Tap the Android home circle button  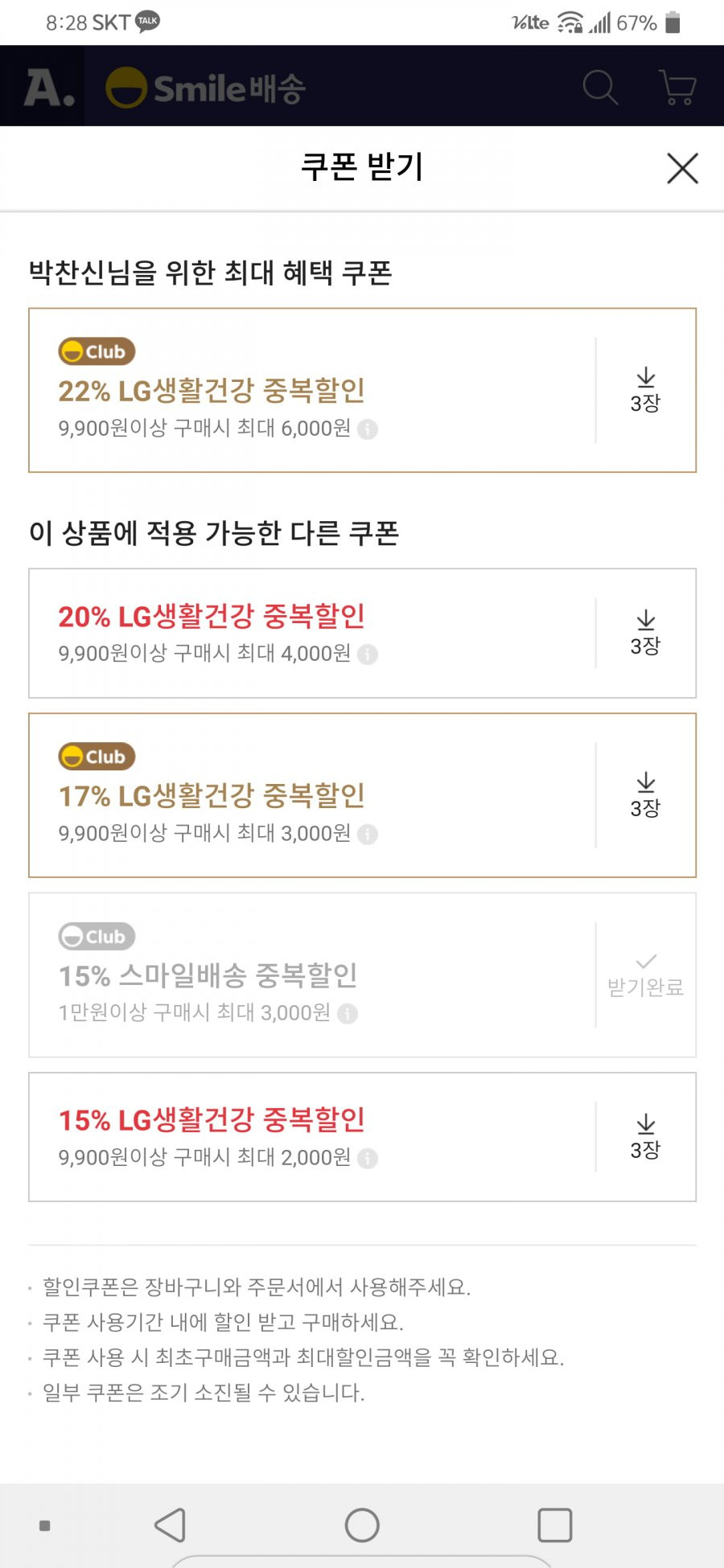[x=362, y=1525]
